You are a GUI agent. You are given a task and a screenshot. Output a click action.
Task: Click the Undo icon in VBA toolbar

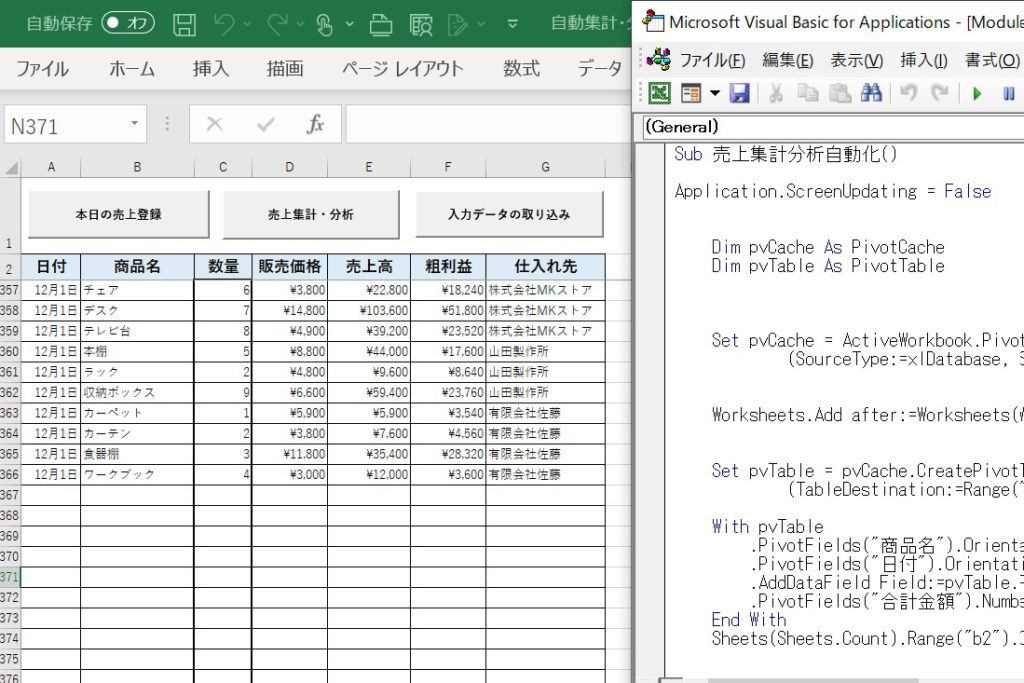[908, 93]
